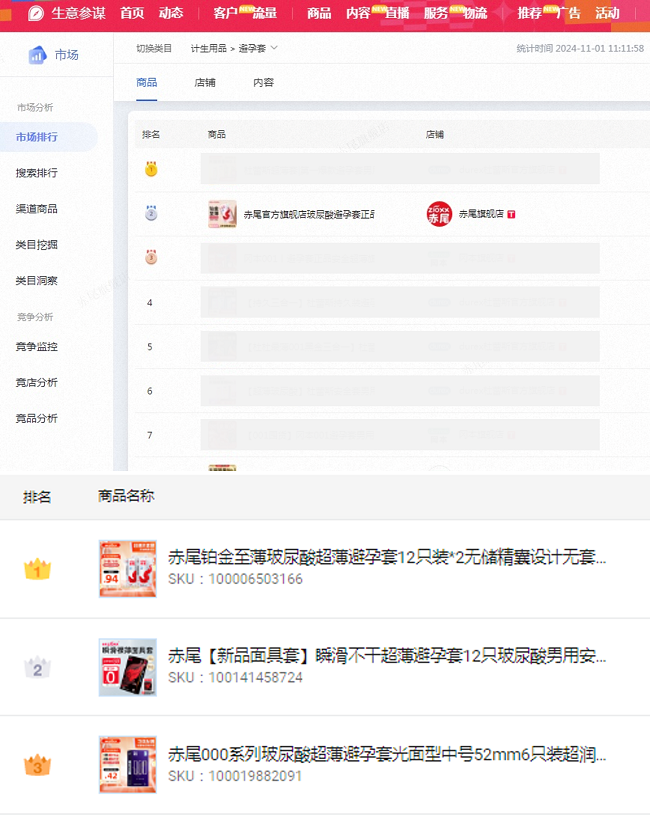Open the 广告 menu item
Image resolution: width=650 pixels, height=816 pixels.
point(568,13)
